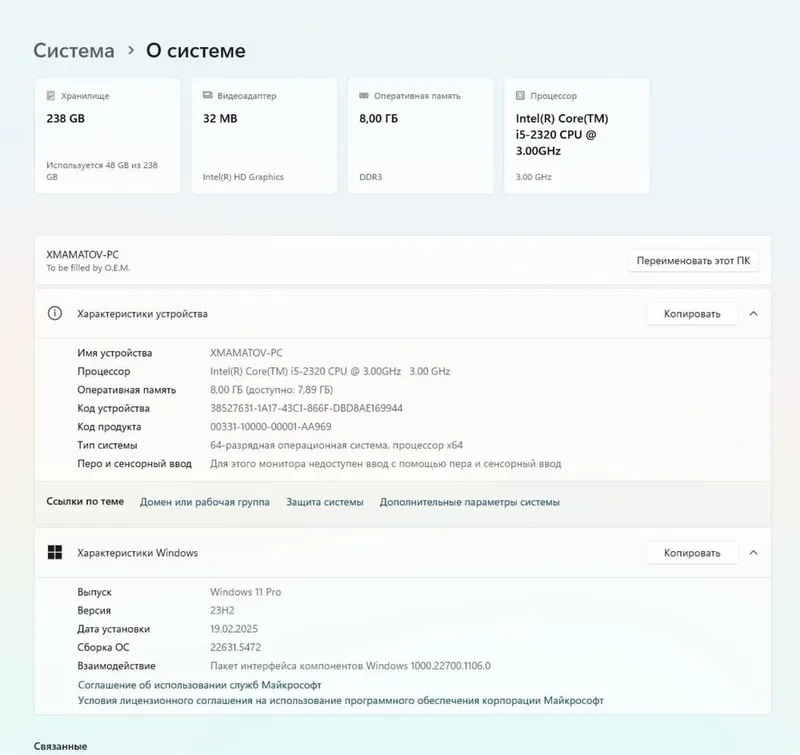Select device name value XMAMATOV-PC
This screenshot has height=755, width=800.
[246, 353]
